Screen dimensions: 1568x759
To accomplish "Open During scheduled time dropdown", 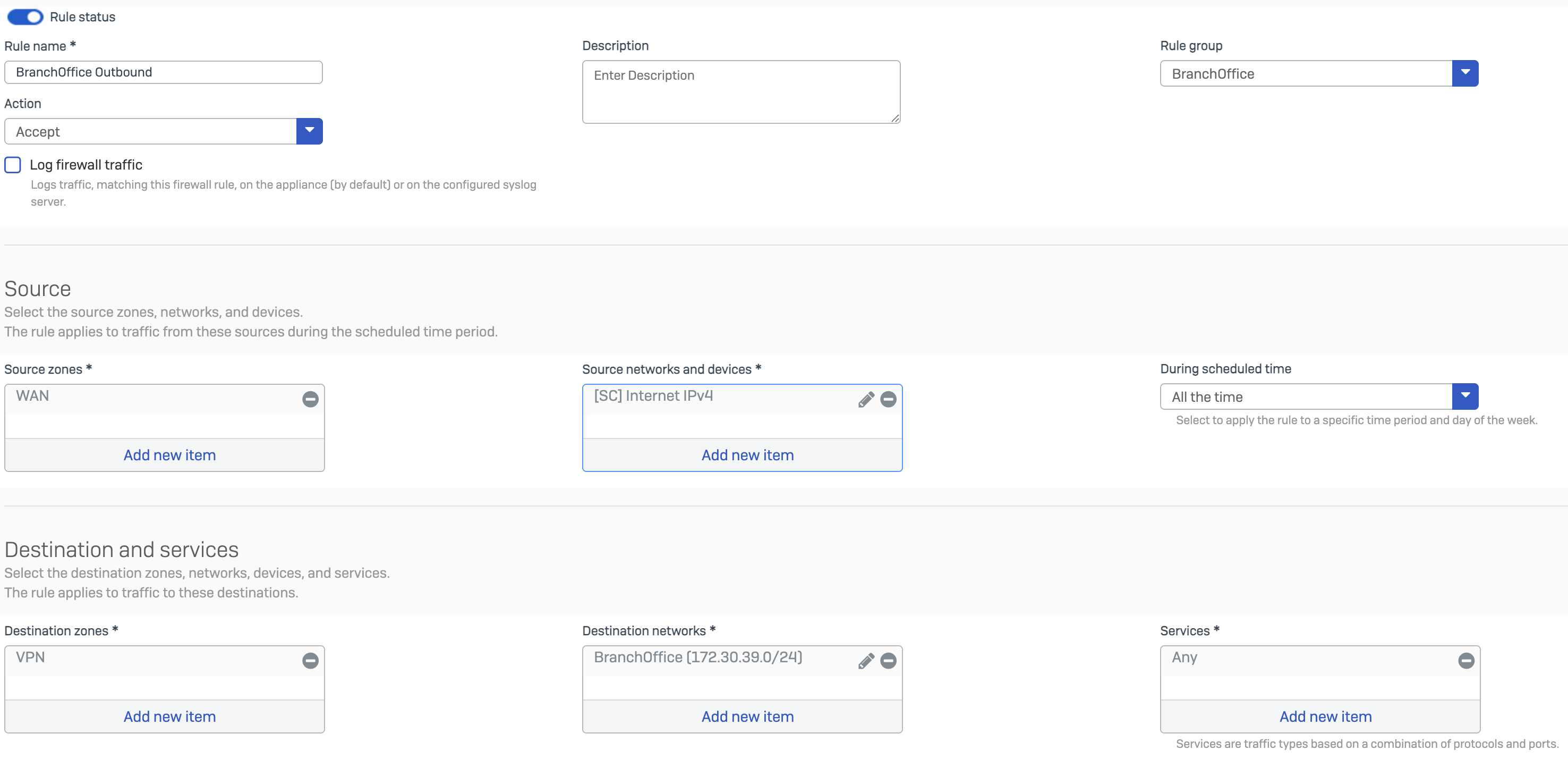I will (x=1464, y=397).
